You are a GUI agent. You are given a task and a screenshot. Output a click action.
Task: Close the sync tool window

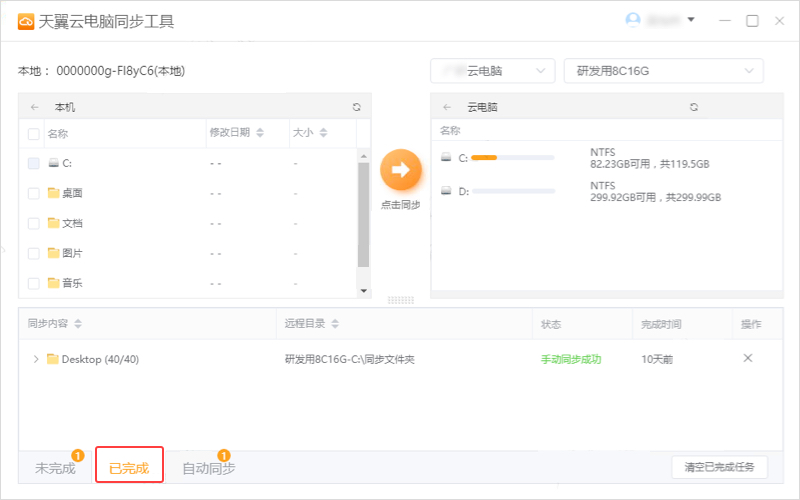[779, 20]
